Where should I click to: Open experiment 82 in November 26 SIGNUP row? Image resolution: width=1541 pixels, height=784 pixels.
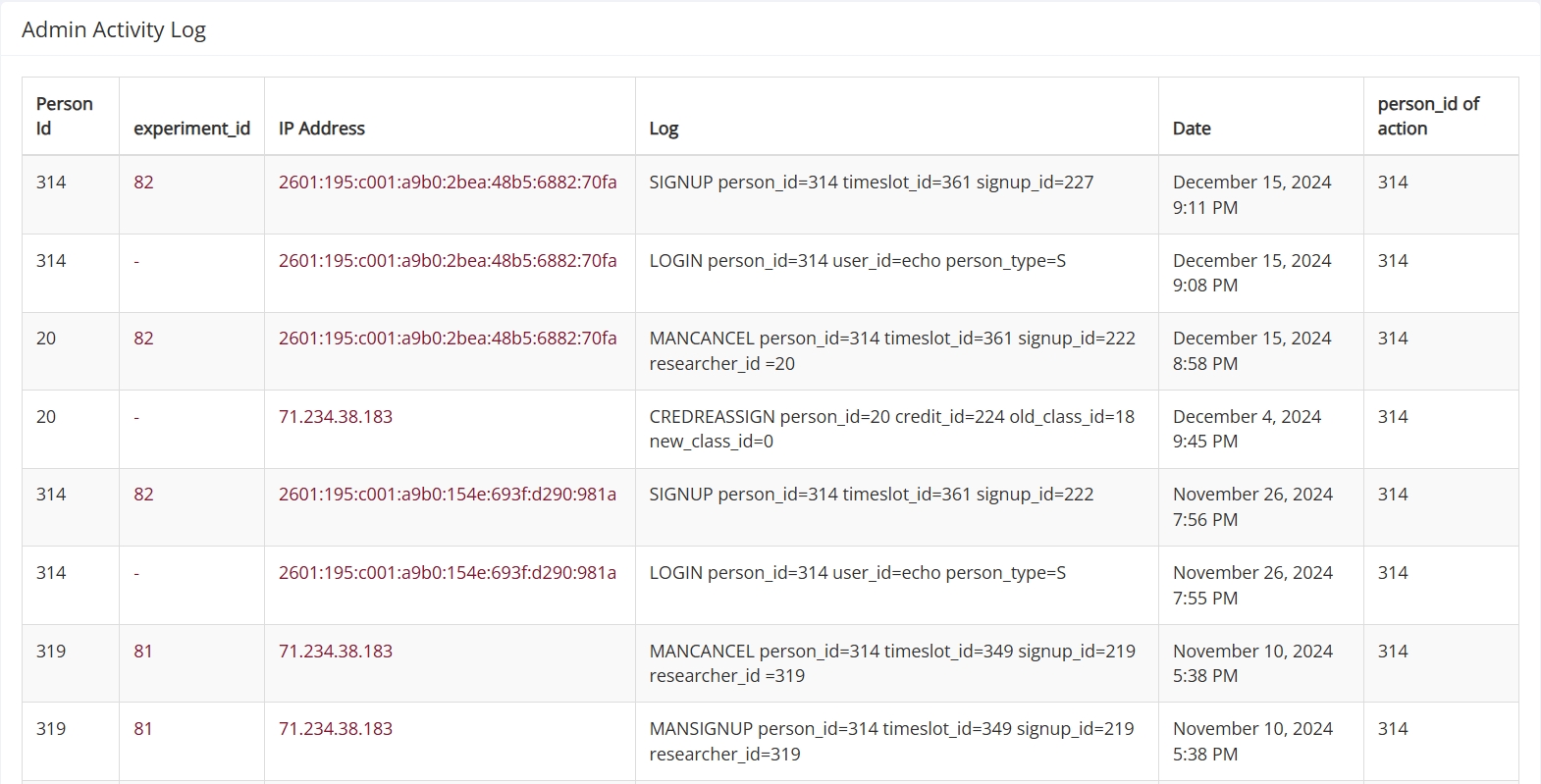point(143,494)
